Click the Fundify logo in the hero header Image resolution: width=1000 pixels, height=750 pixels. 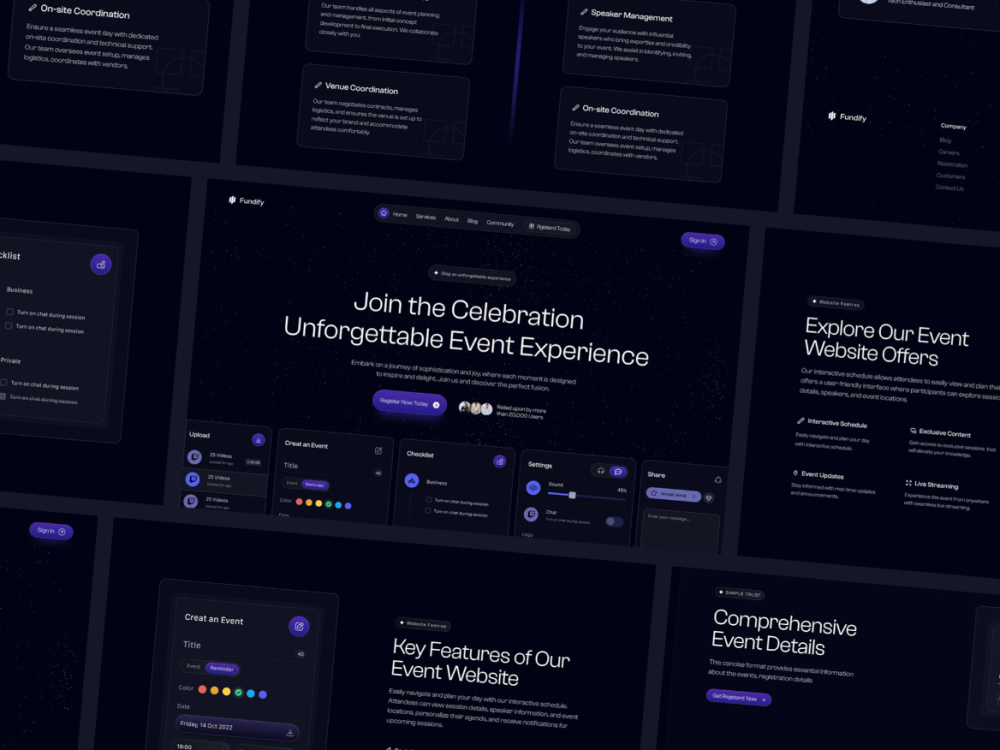pos(246,201)
